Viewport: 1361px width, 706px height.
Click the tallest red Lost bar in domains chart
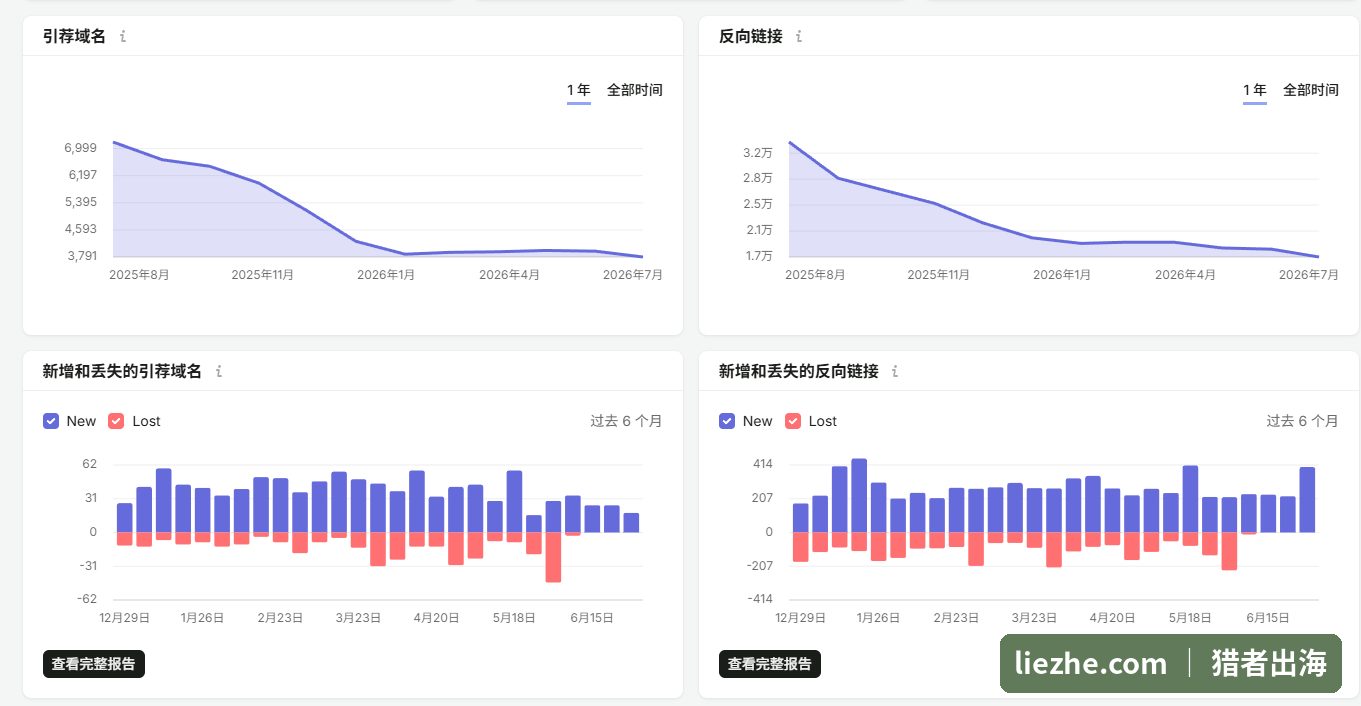coord(553,557)
